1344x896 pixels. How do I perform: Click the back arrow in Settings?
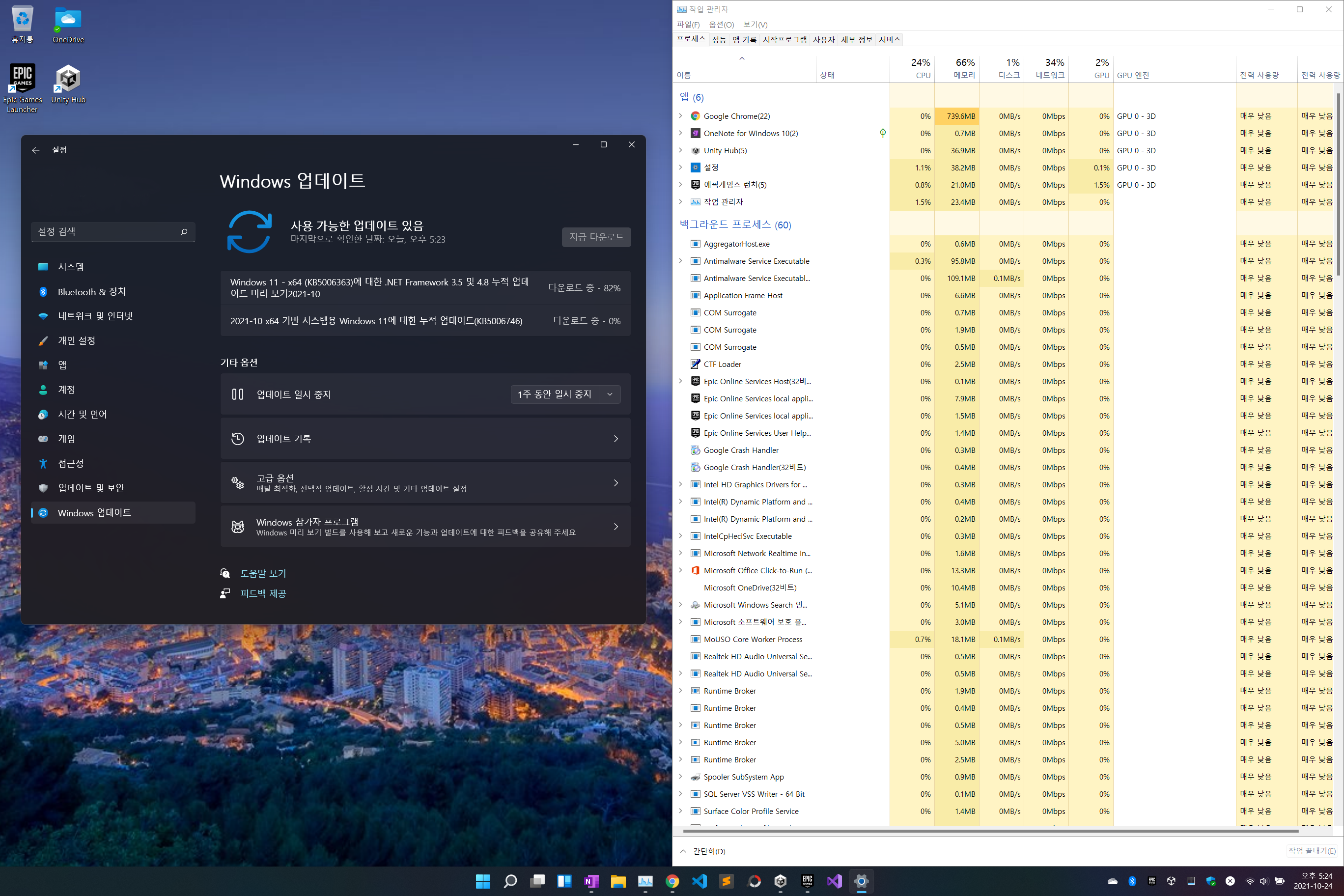[x=35, y=150]
